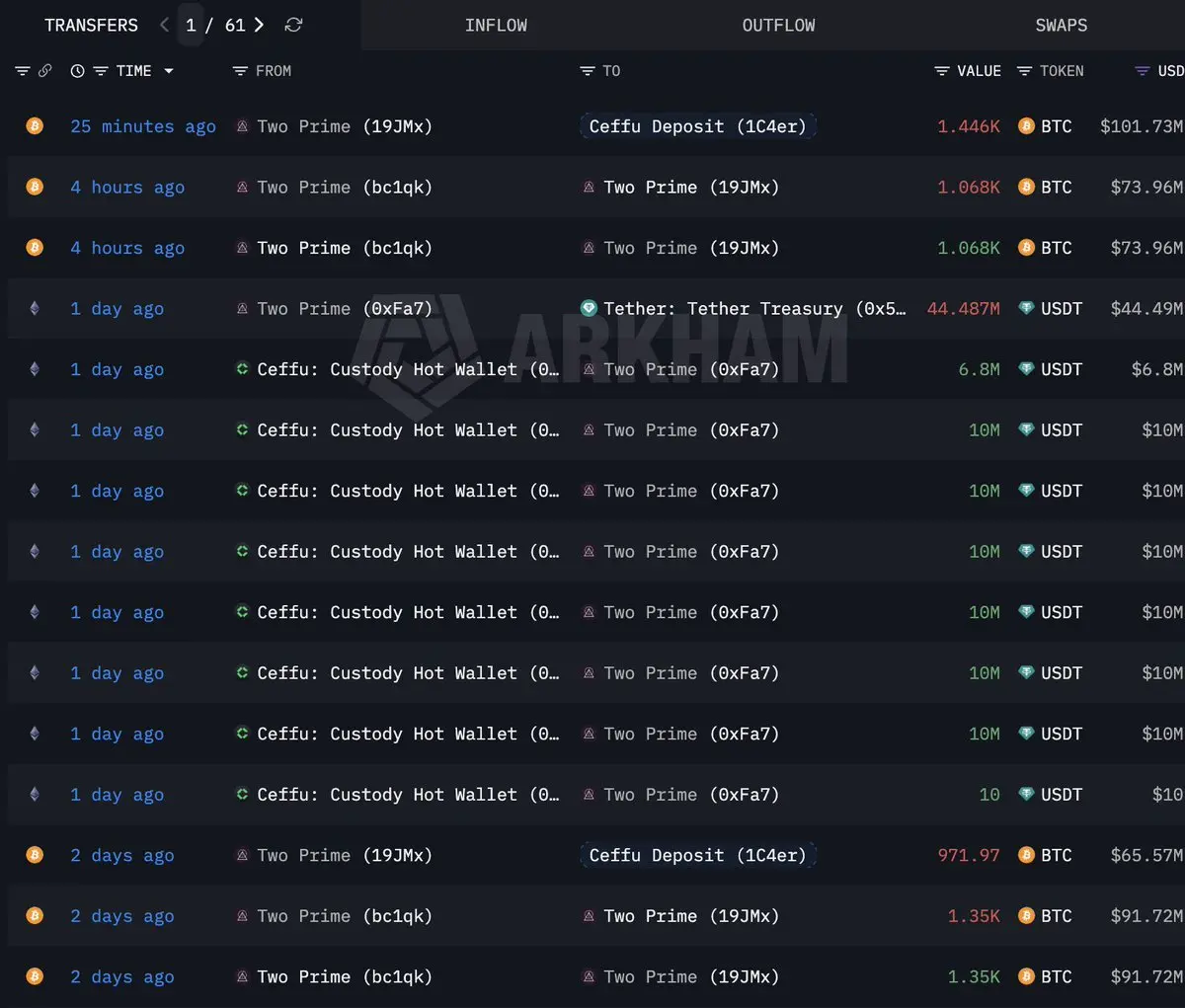This screenshot has height=1008, width=1185.
Task: Open the TOKEN column filter
Action: coord(1024,71)
